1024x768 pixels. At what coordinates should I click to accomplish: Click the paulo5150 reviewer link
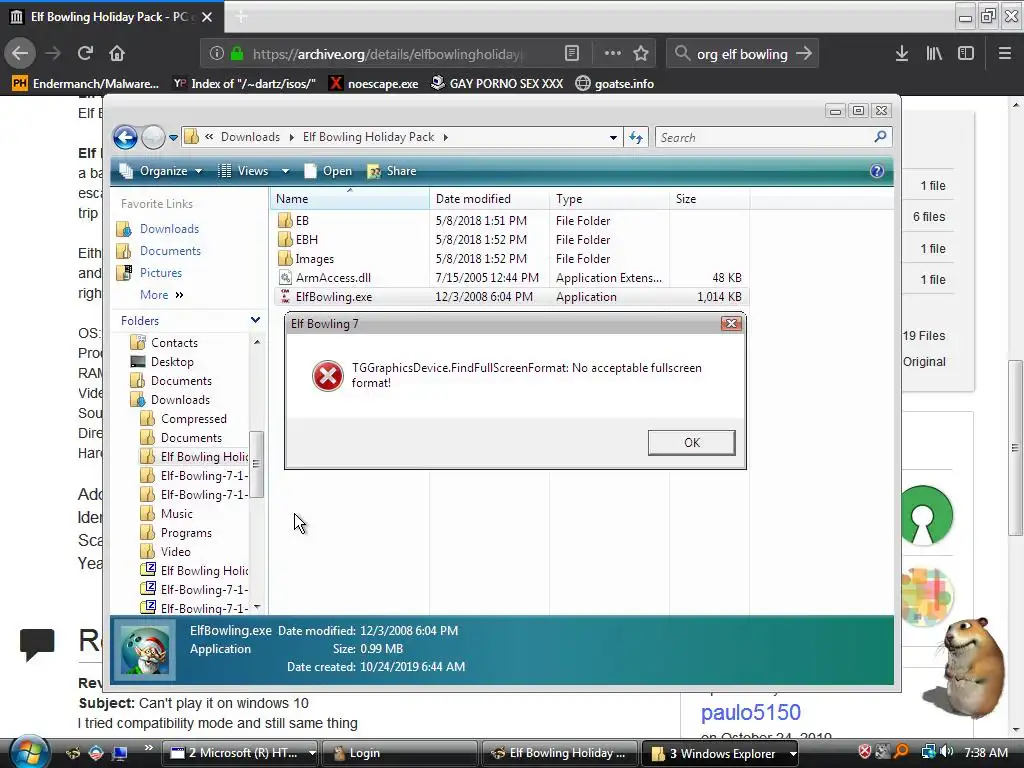click(x=750, y=712)
